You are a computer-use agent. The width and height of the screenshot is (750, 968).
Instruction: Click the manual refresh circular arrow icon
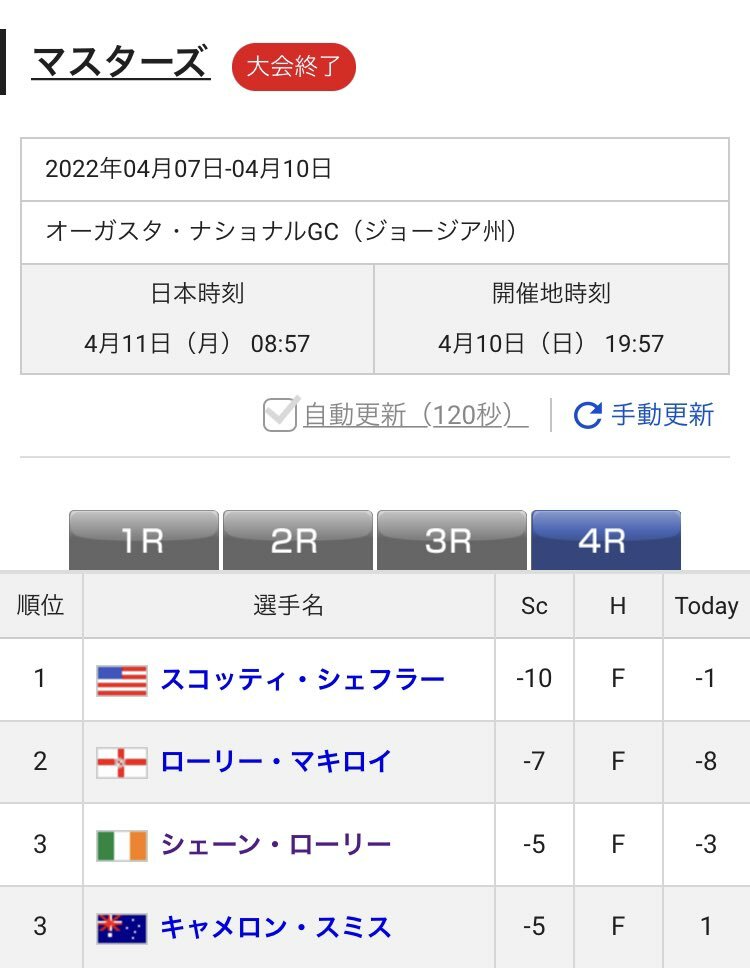587,415
